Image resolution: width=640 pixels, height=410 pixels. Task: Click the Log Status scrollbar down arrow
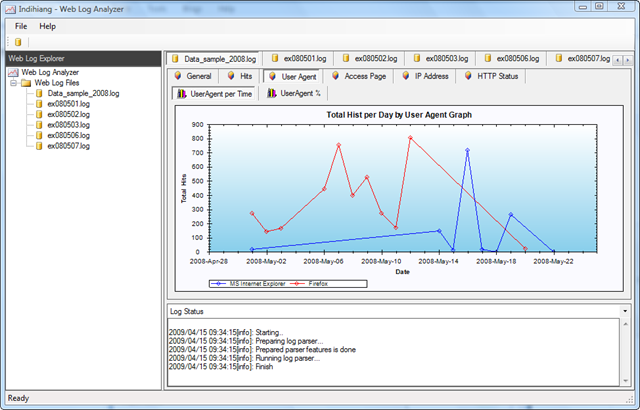625,381
